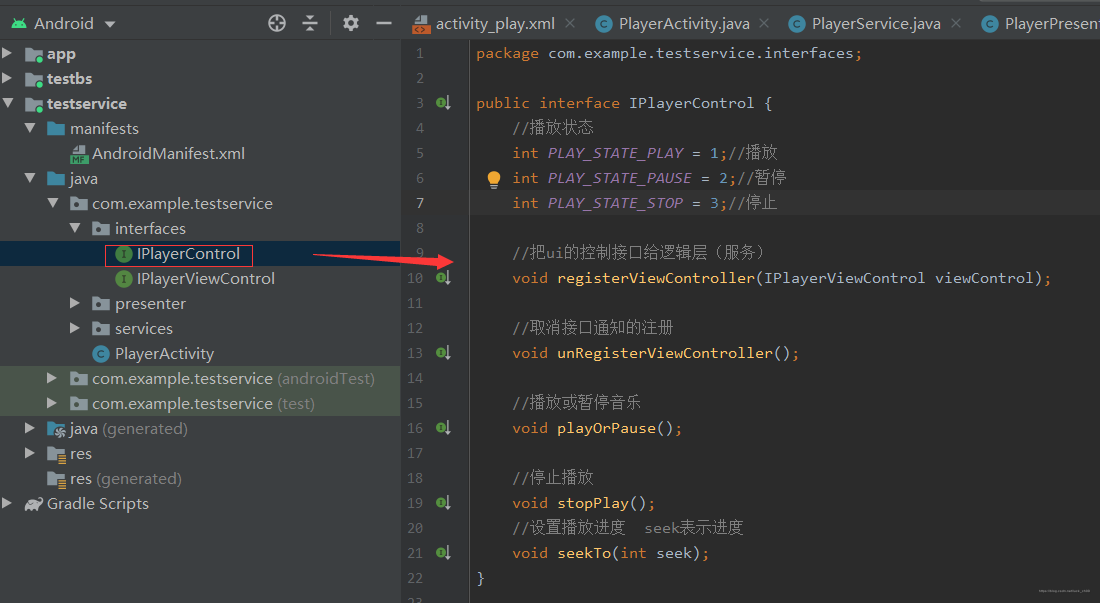Expand the androidTest package arrow
The width and height of the screenshot is (1100, 603).
point(52,378)
